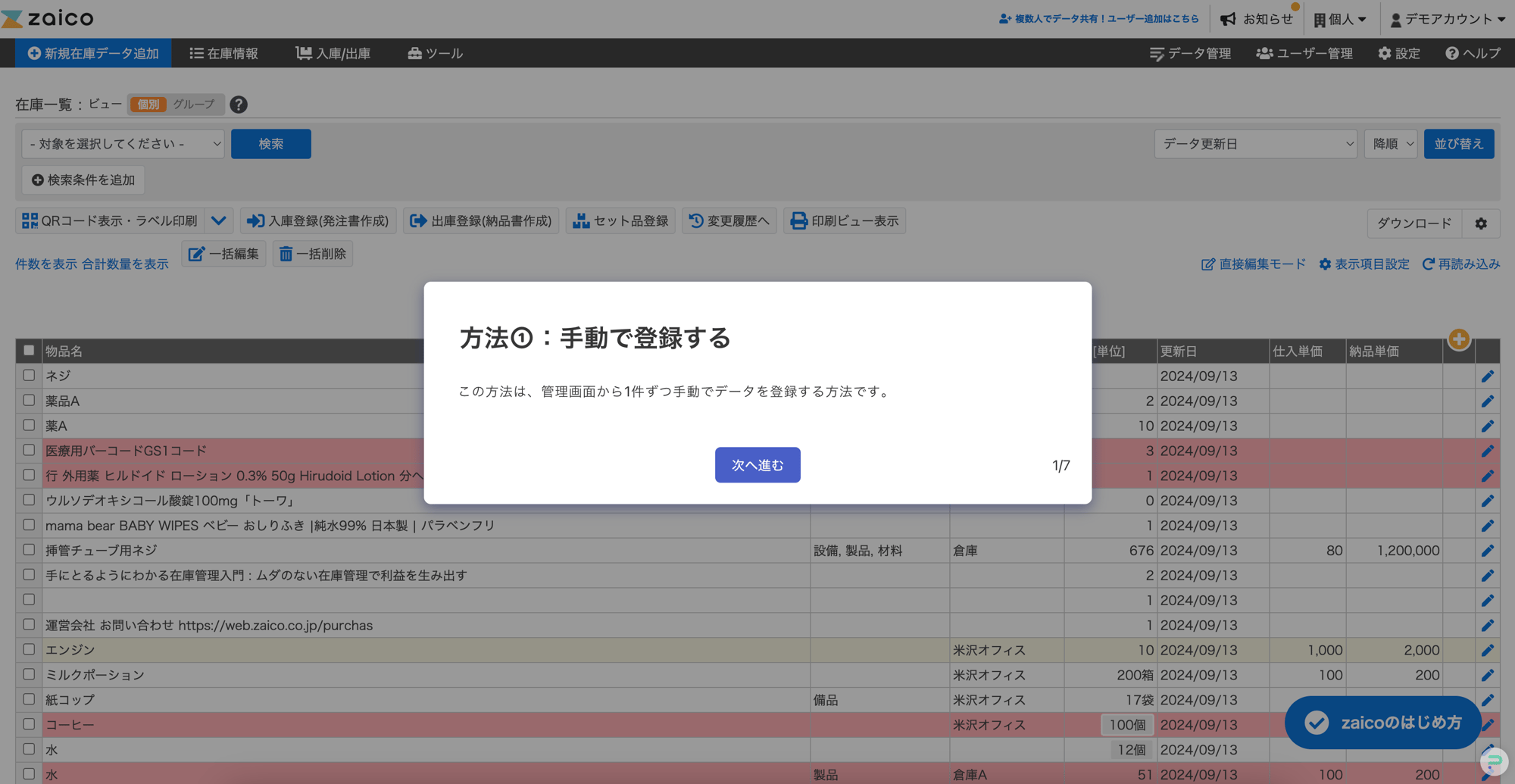The width and height of the screenshot is (1515, 784).
Task: Open the help question mark beside ビュー
Action: [x=239, y=105]
